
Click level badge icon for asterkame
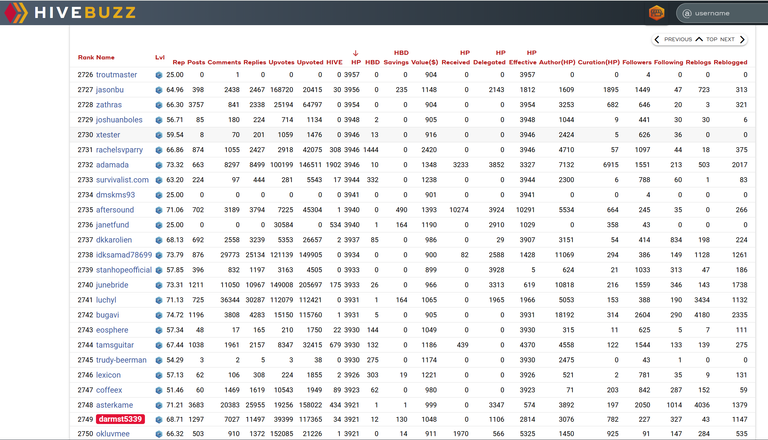pyautogui.click(x=159, y=405)
